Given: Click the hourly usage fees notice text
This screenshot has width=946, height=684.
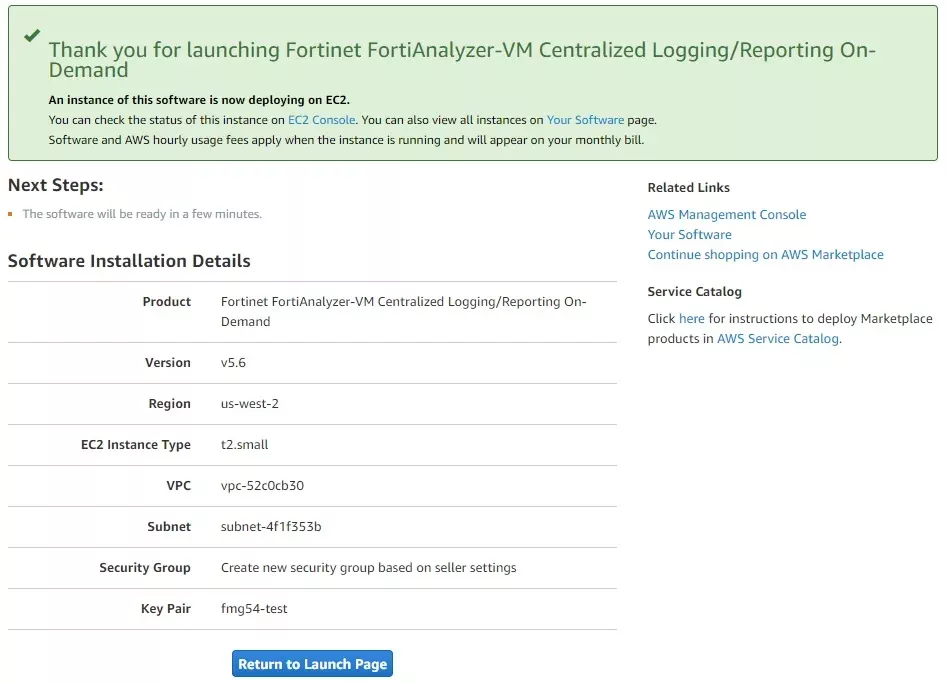Looking at the screenshot, I should tap(346, 140).
